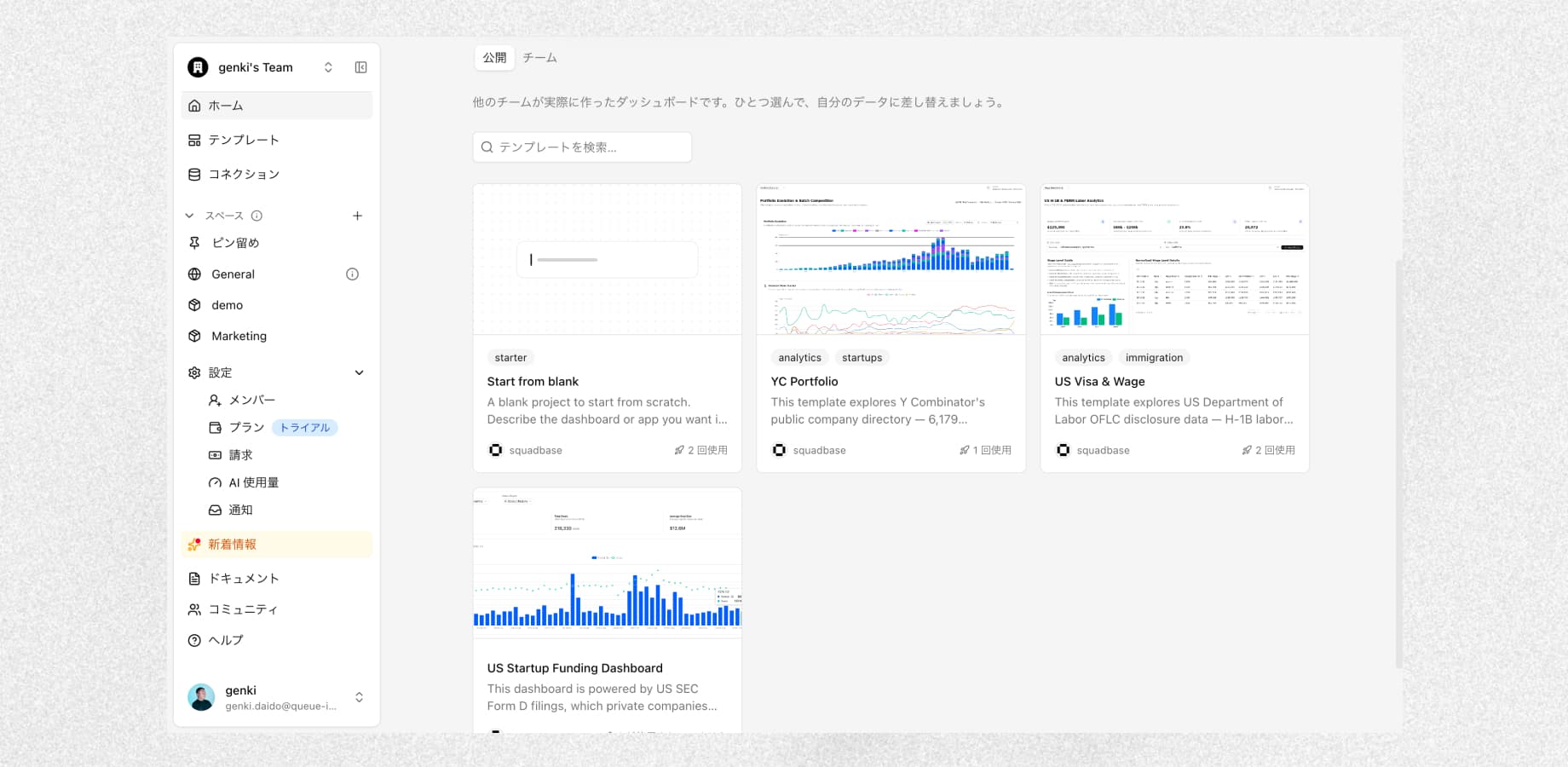
Task: Open the demo space
Action: tap(277, 305)
